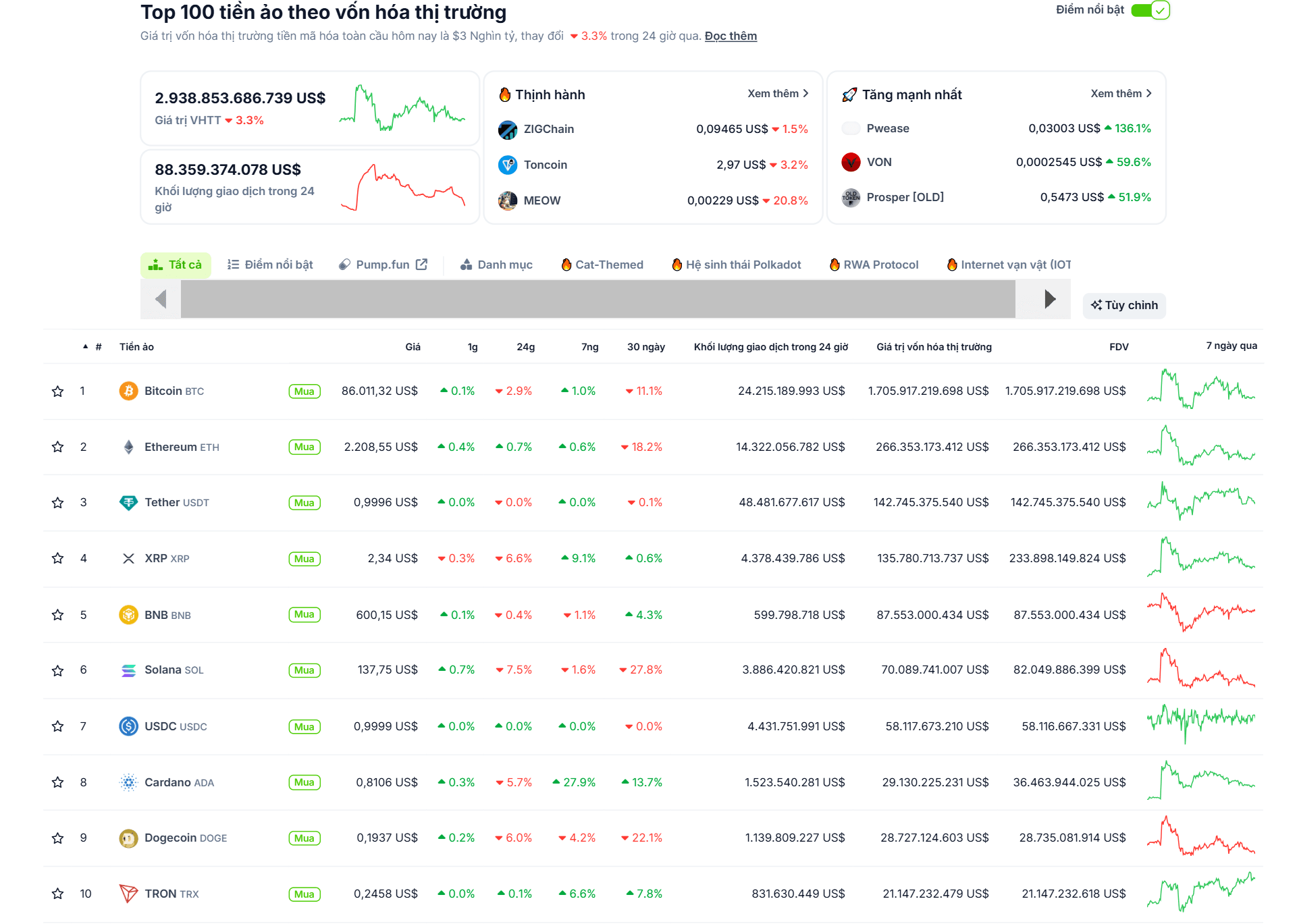Click the ZIGChain logo in trending

(x=508, y=130)
